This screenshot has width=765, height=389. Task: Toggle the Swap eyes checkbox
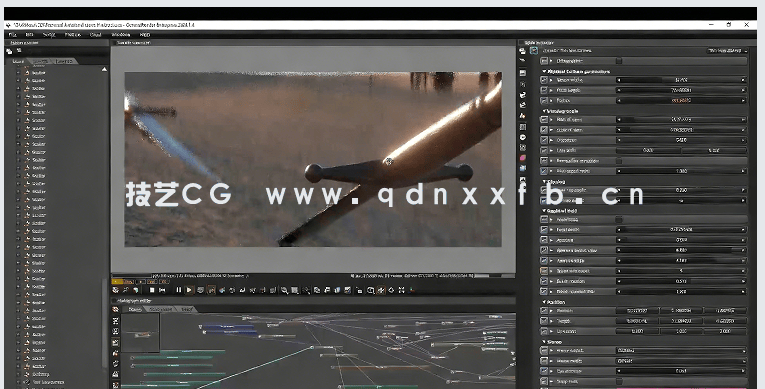coord(619,381)
